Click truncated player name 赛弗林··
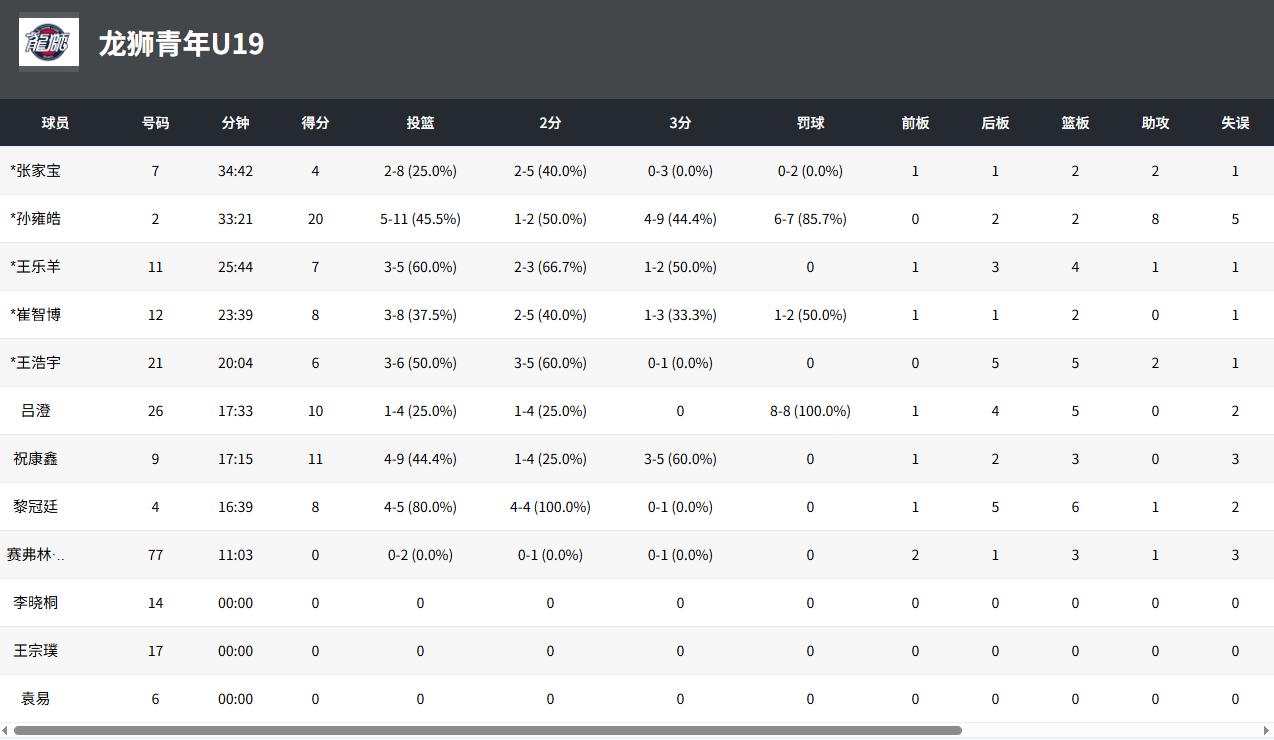 coord(35,555)
